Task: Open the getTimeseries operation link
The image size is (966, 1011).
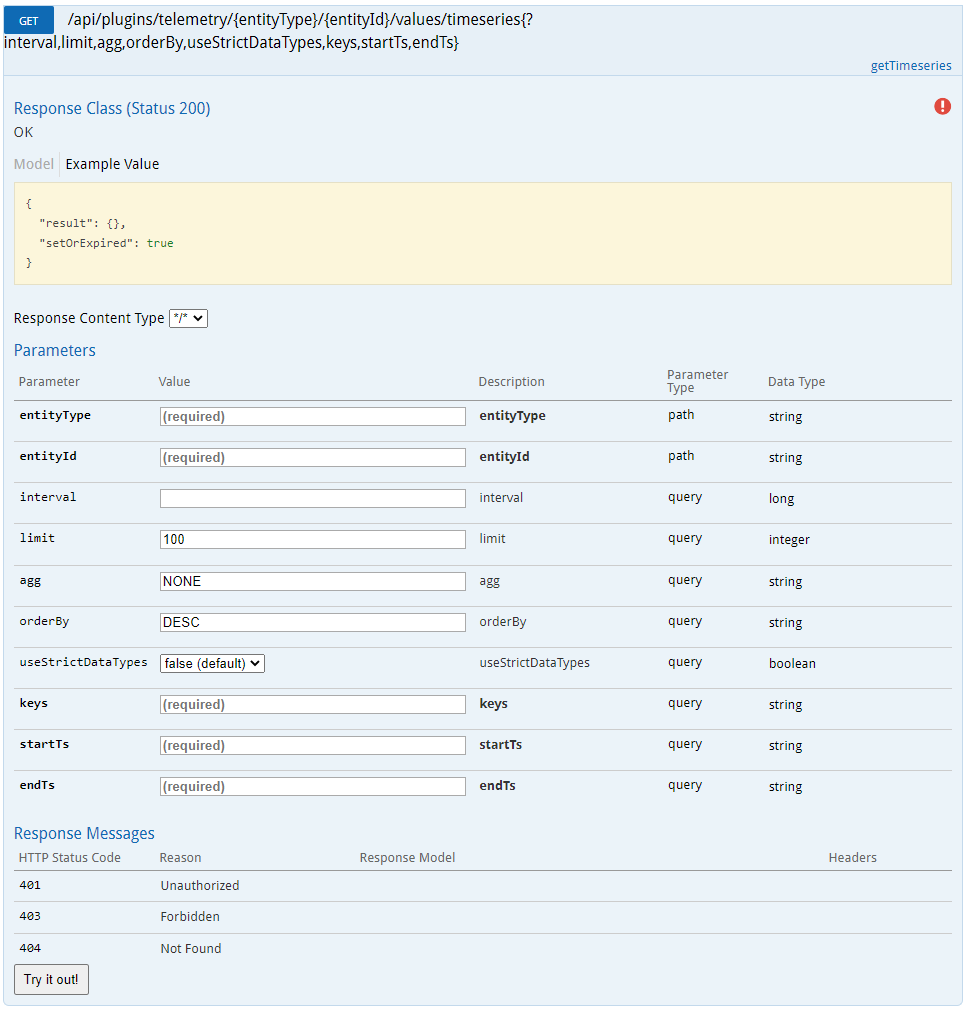Action: (911, 65)
